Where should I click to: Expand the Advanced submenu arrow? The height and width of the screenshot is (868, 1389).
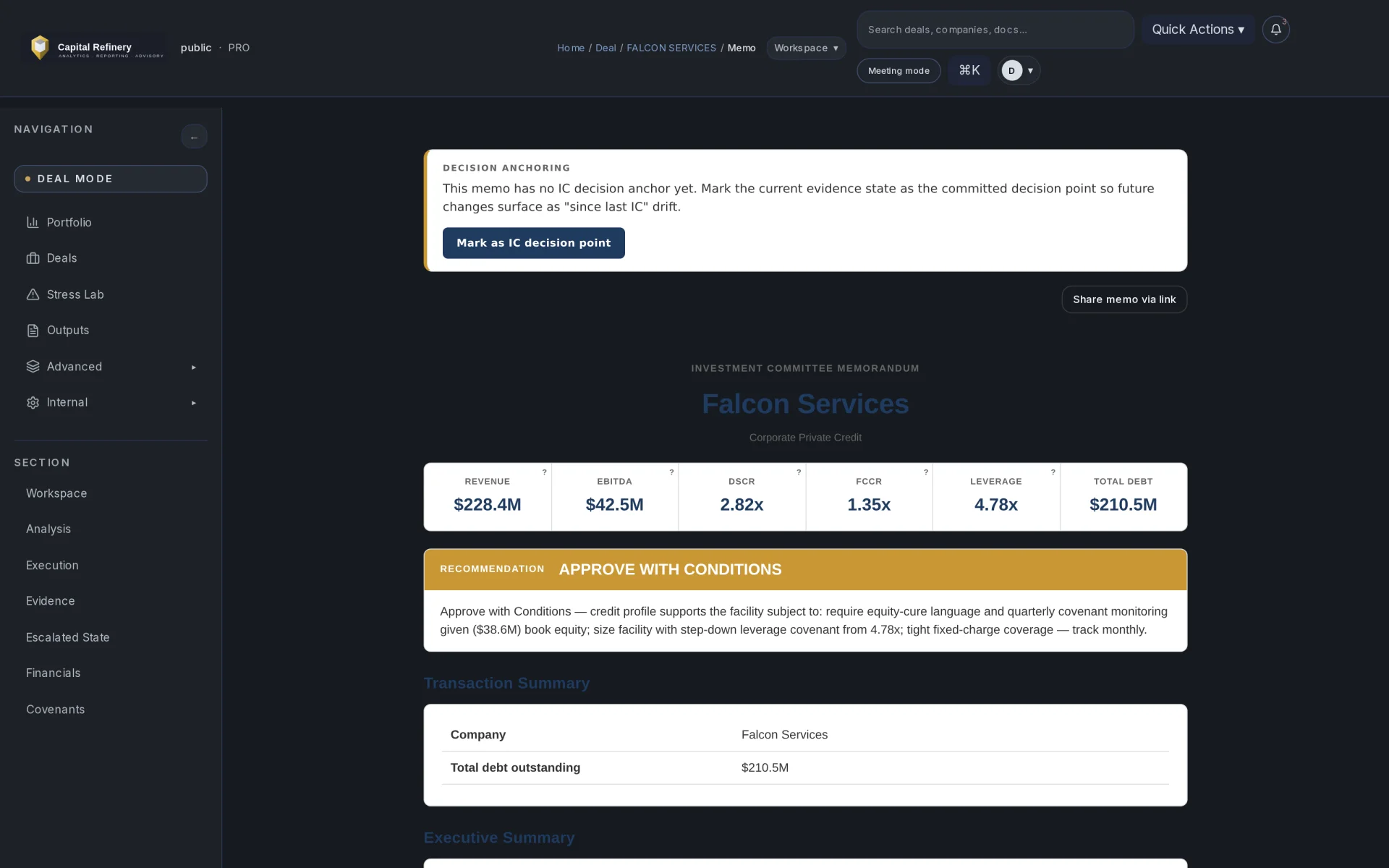[193, 367]
